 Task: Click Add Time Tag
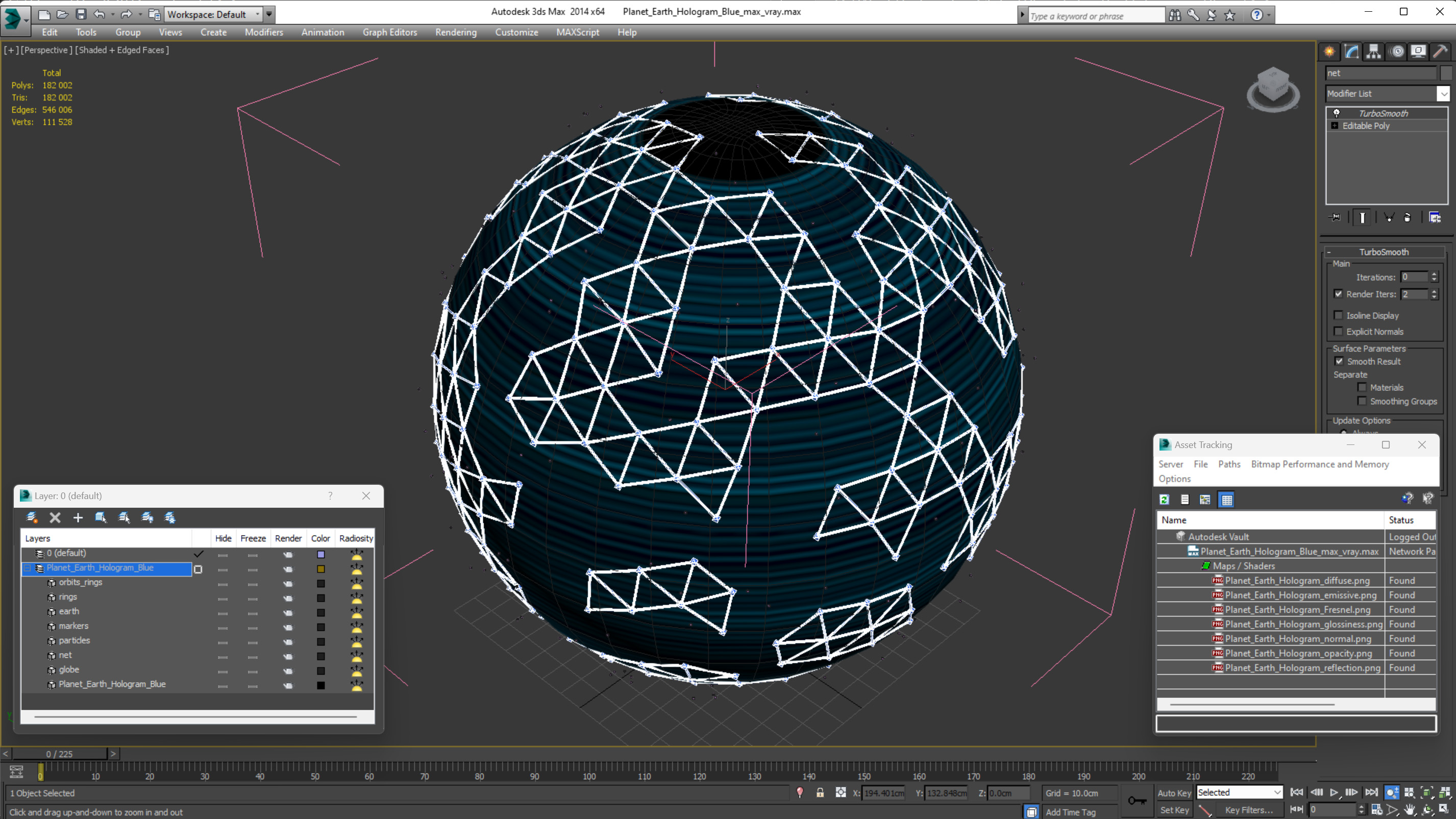(x=1071, y=812)
